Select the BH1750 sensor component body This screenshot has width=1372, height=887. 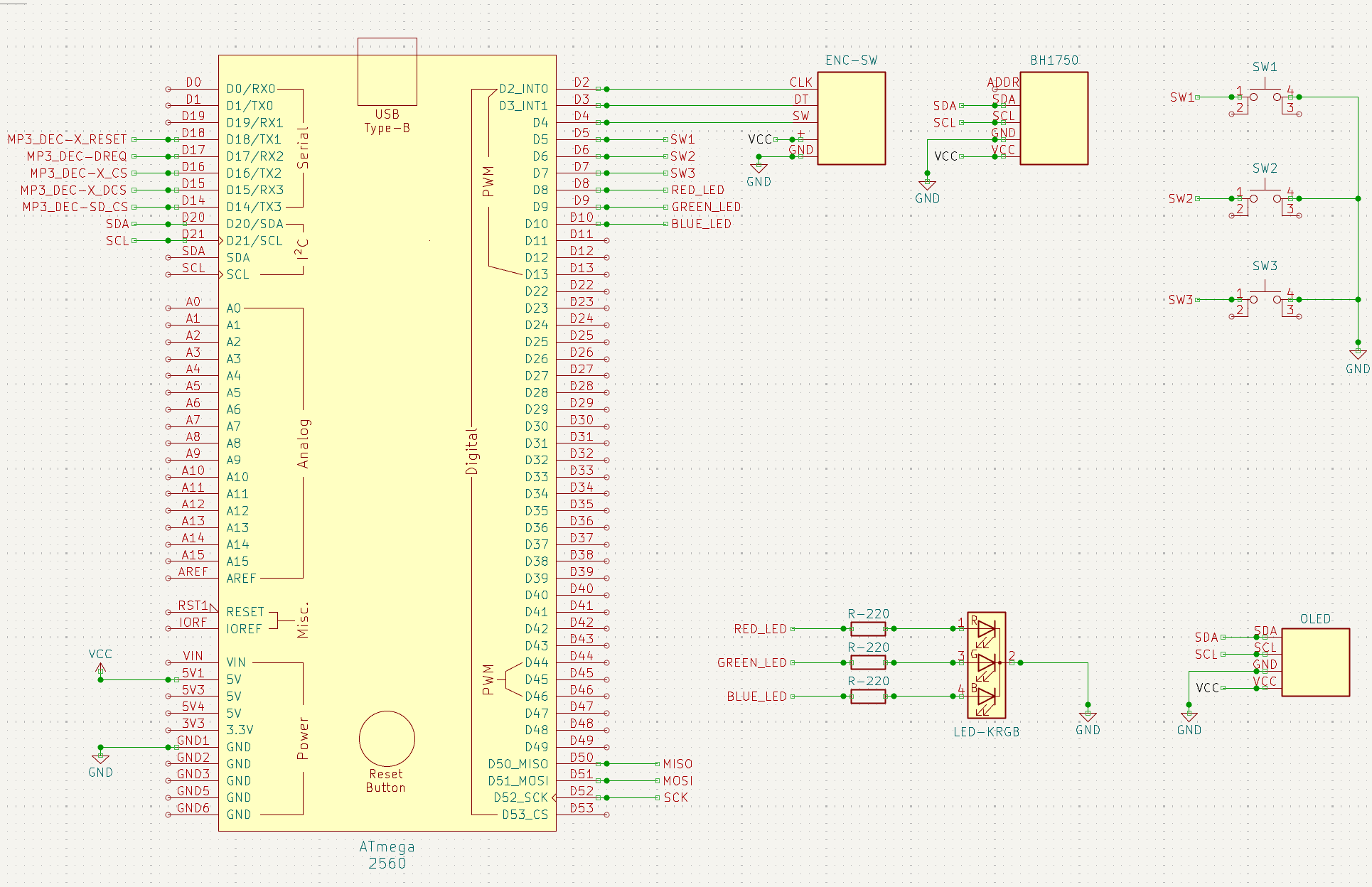pos(1054,118)
